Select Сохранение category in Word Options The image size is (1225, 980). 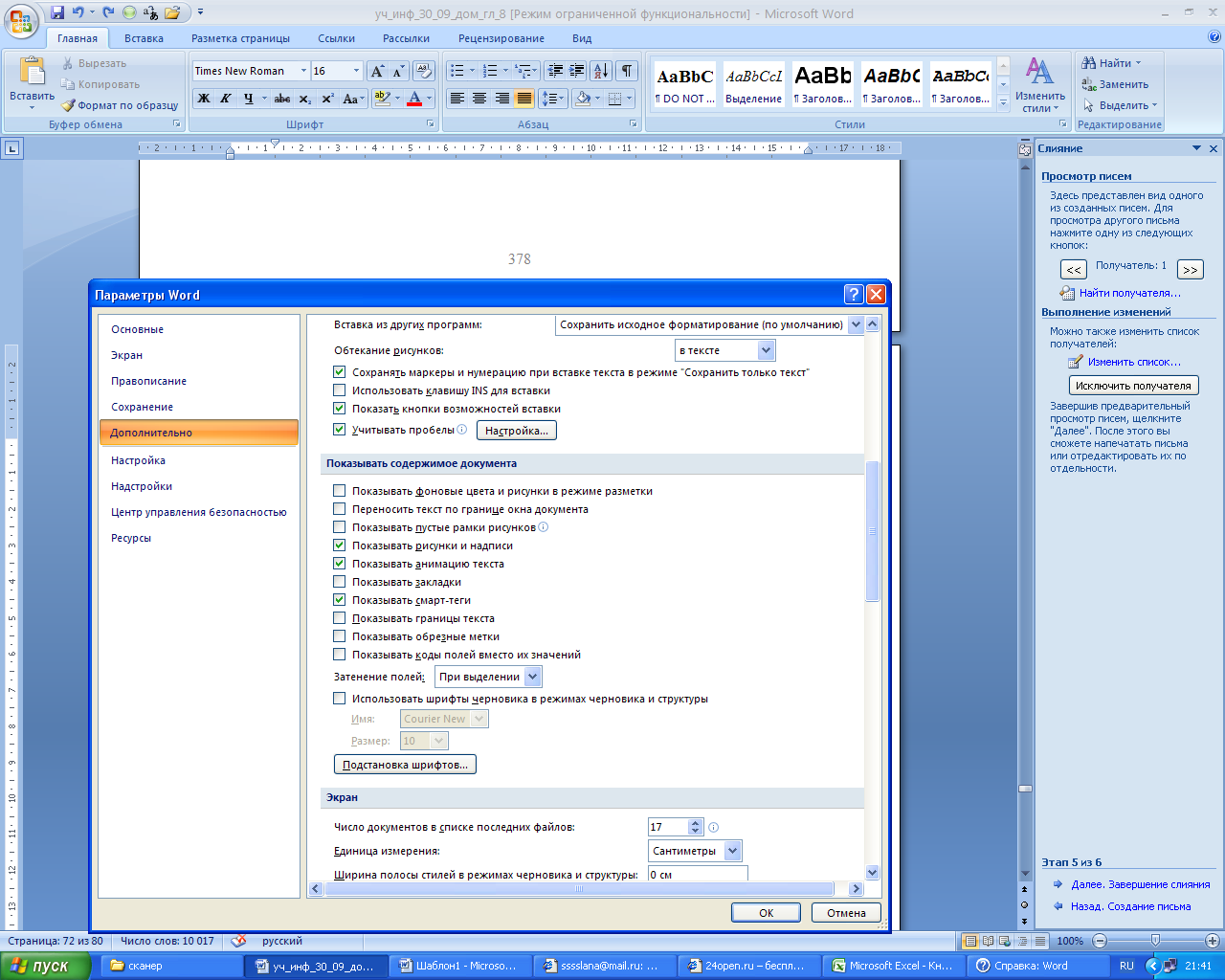199,407
